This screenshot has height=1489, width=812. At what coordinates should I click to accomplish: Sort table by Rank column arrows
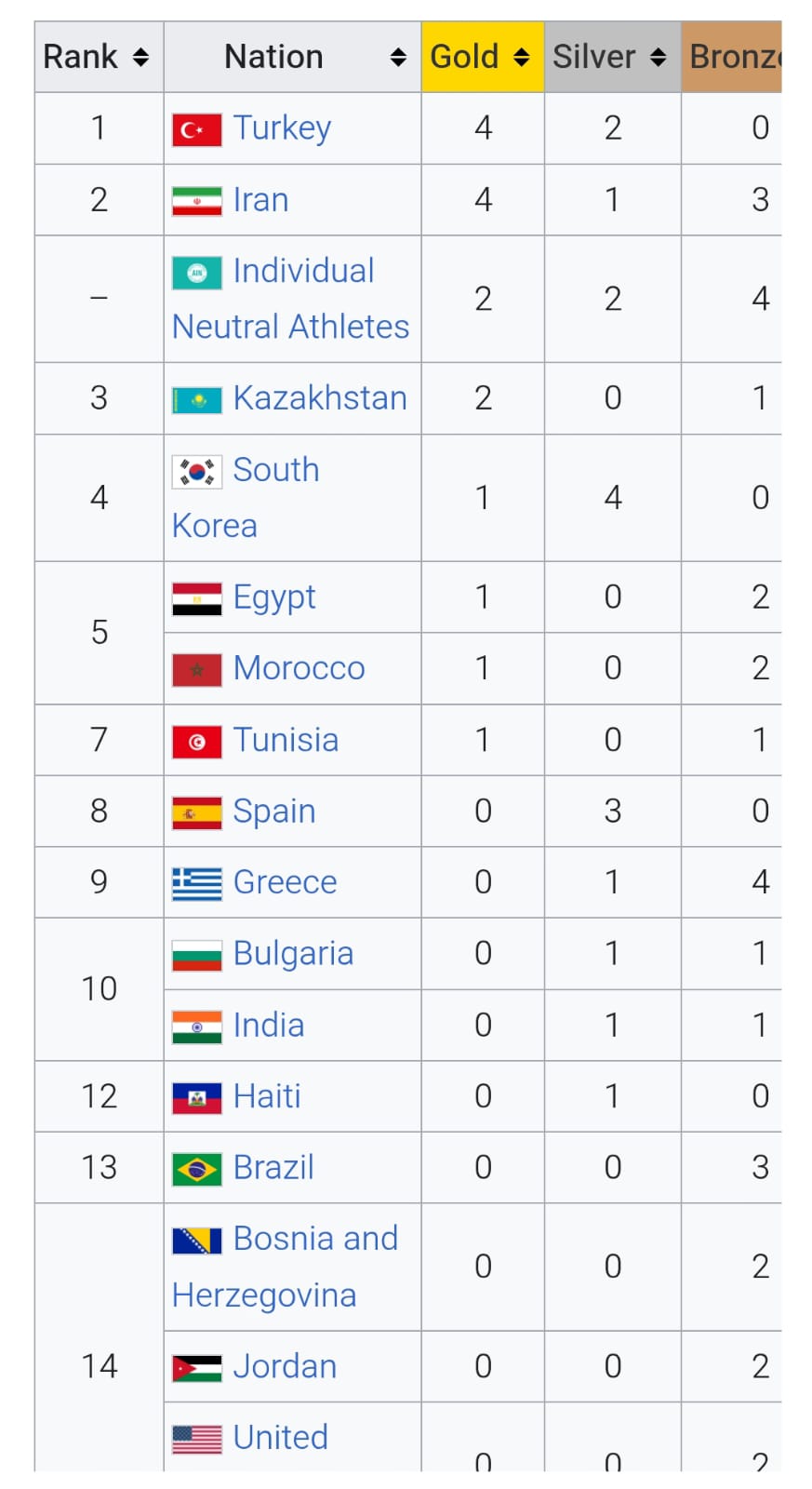pyautogui.click(x=140, y=58)
